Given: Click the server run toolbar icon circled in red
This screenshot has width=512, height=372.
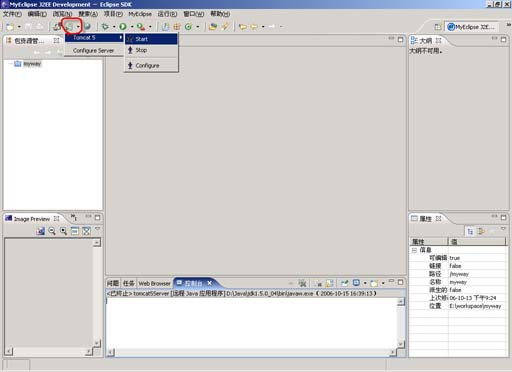Looking at the screenshot, I should click(69, 26).
